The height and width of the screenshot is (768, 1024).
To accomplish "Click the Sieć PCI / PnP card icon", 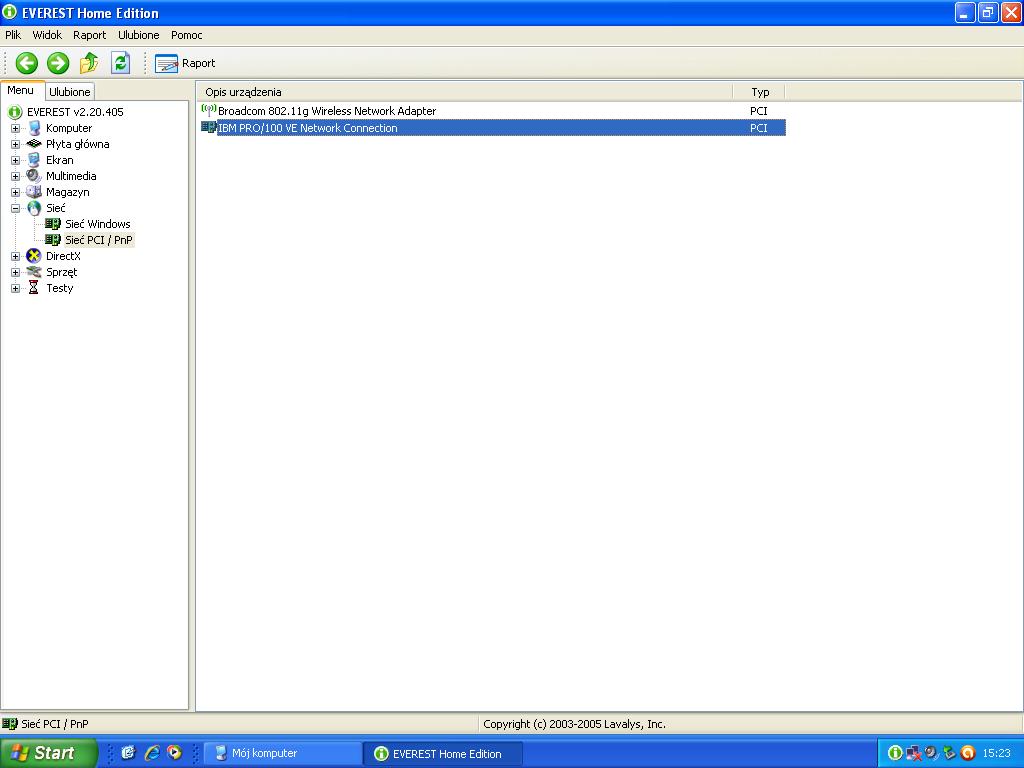I will coord(53,240).
